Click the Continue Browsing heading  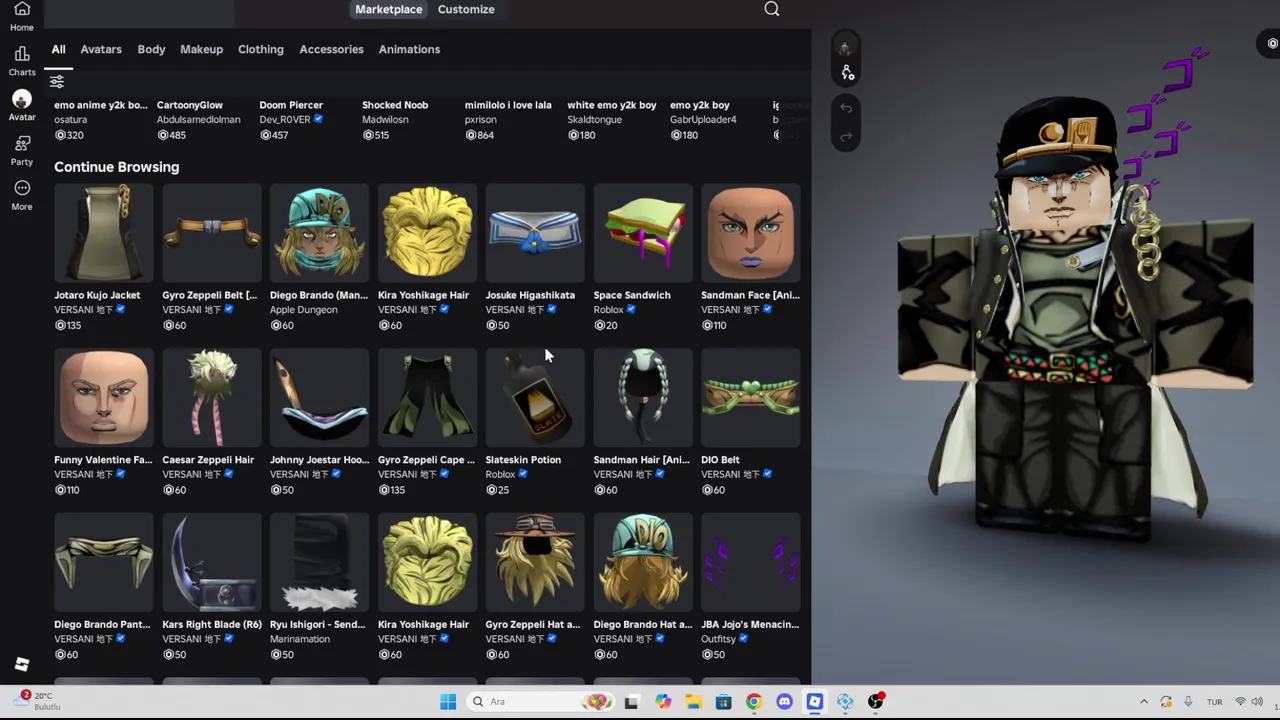point(117,167)
